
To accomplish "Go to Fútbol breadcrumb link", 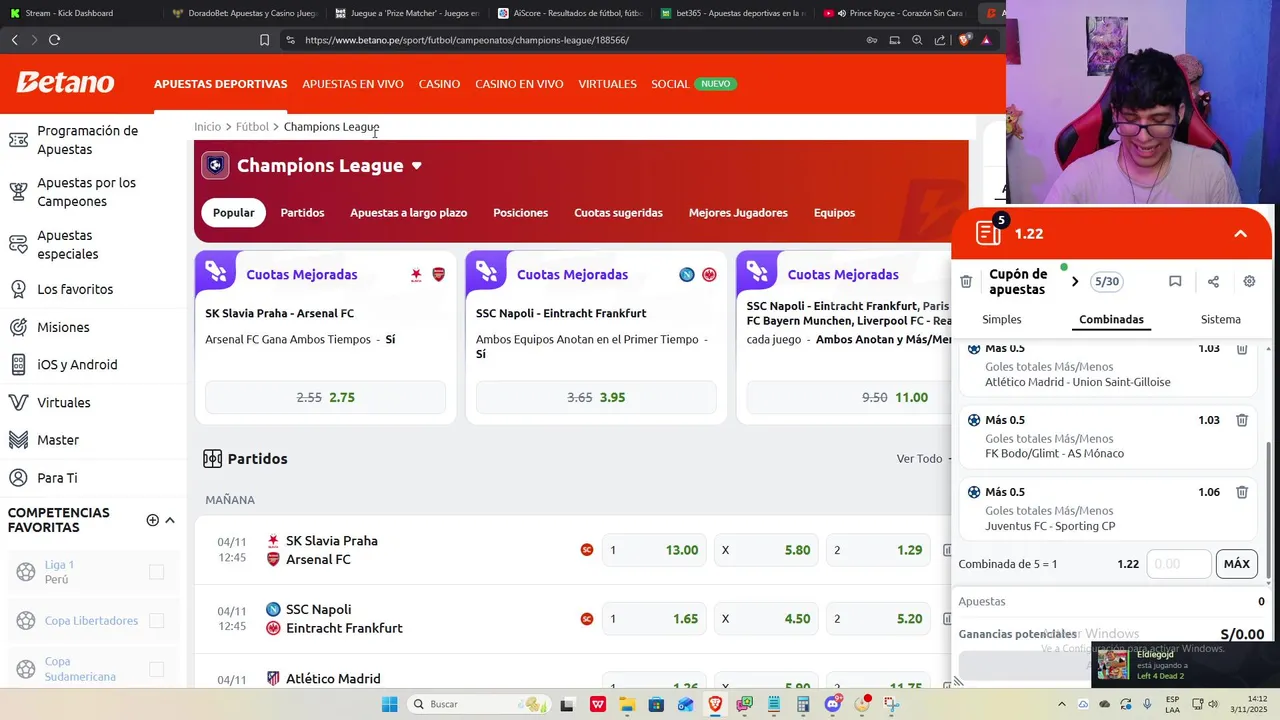I will coord(252,127).
